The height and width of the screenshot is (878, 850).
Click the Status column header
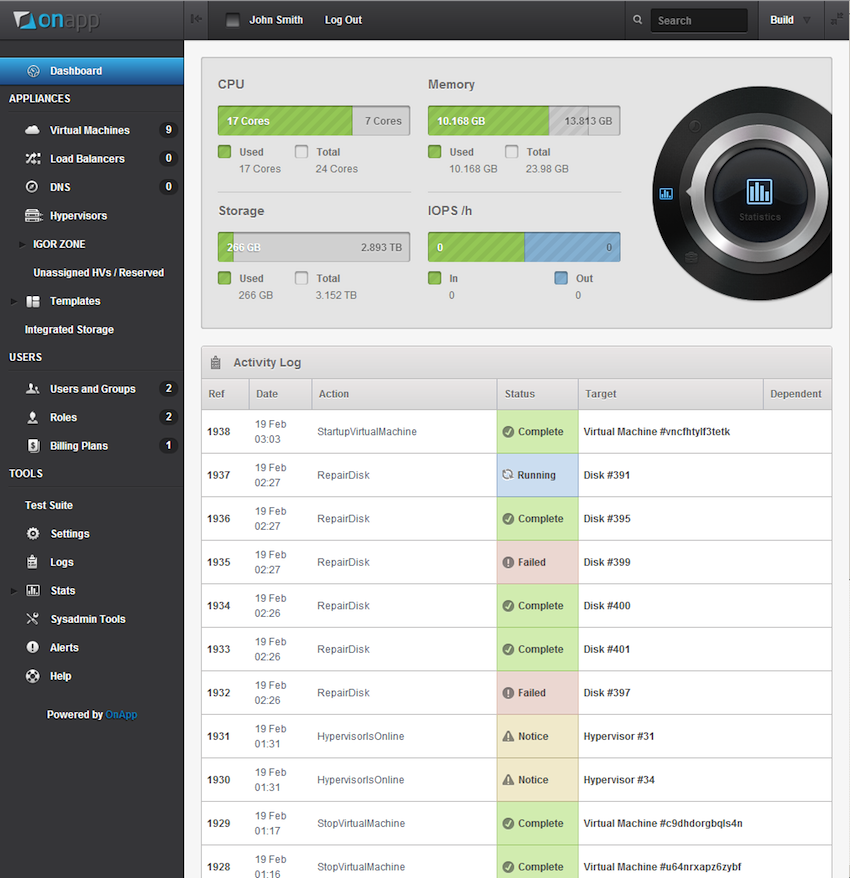537,394
